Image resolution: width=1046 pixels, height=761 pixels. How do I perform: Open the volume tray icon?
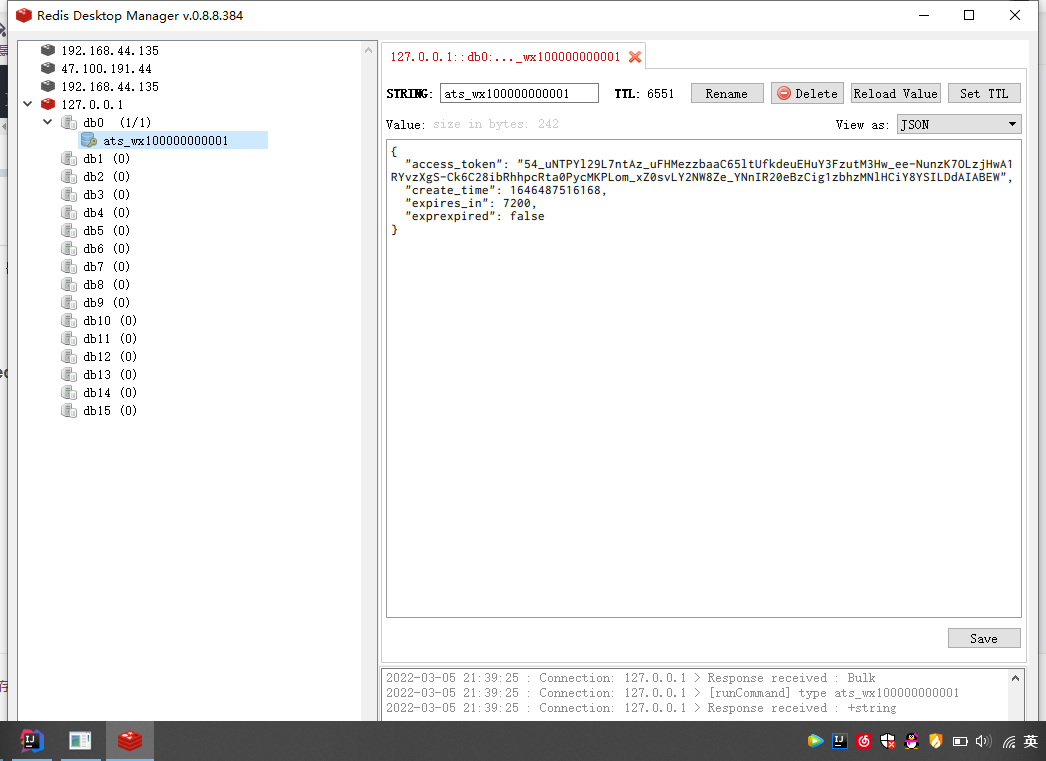coord(983,741)
